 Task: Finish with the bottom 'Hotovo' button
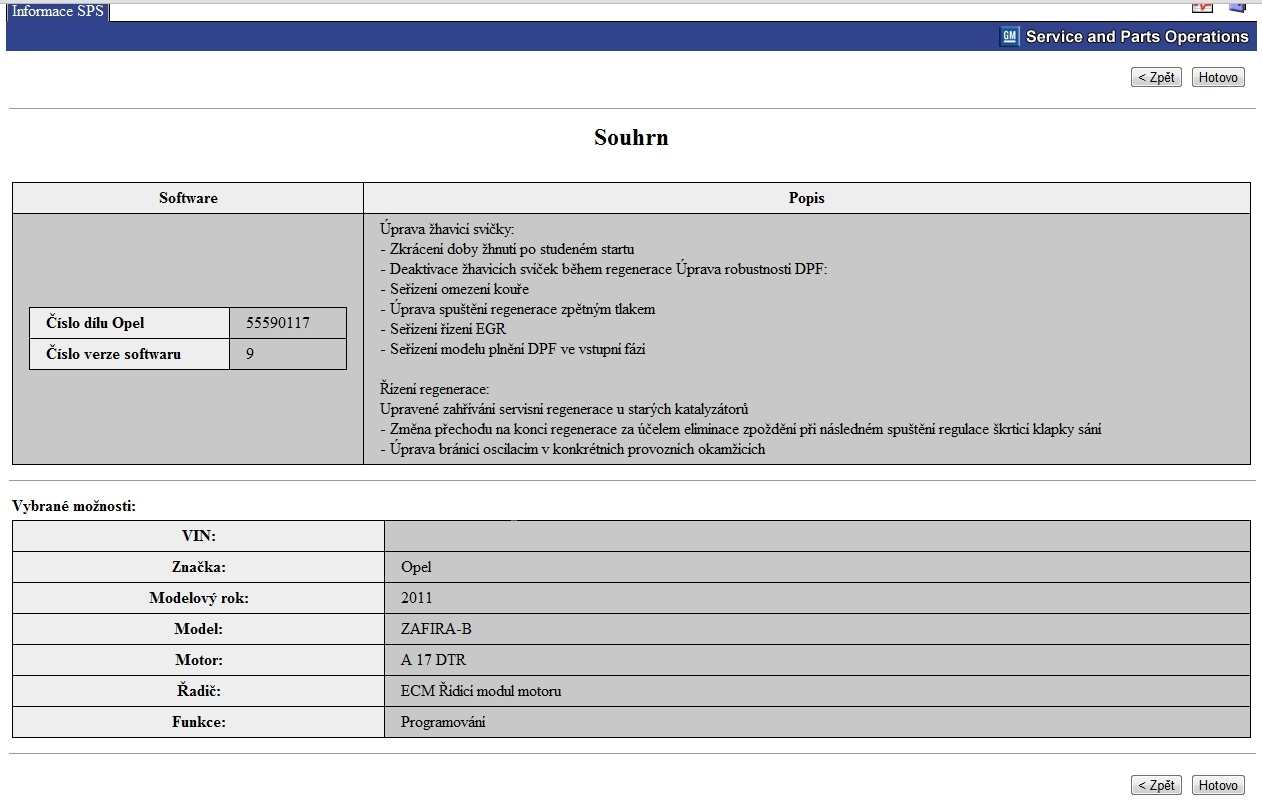(1218, 785)
